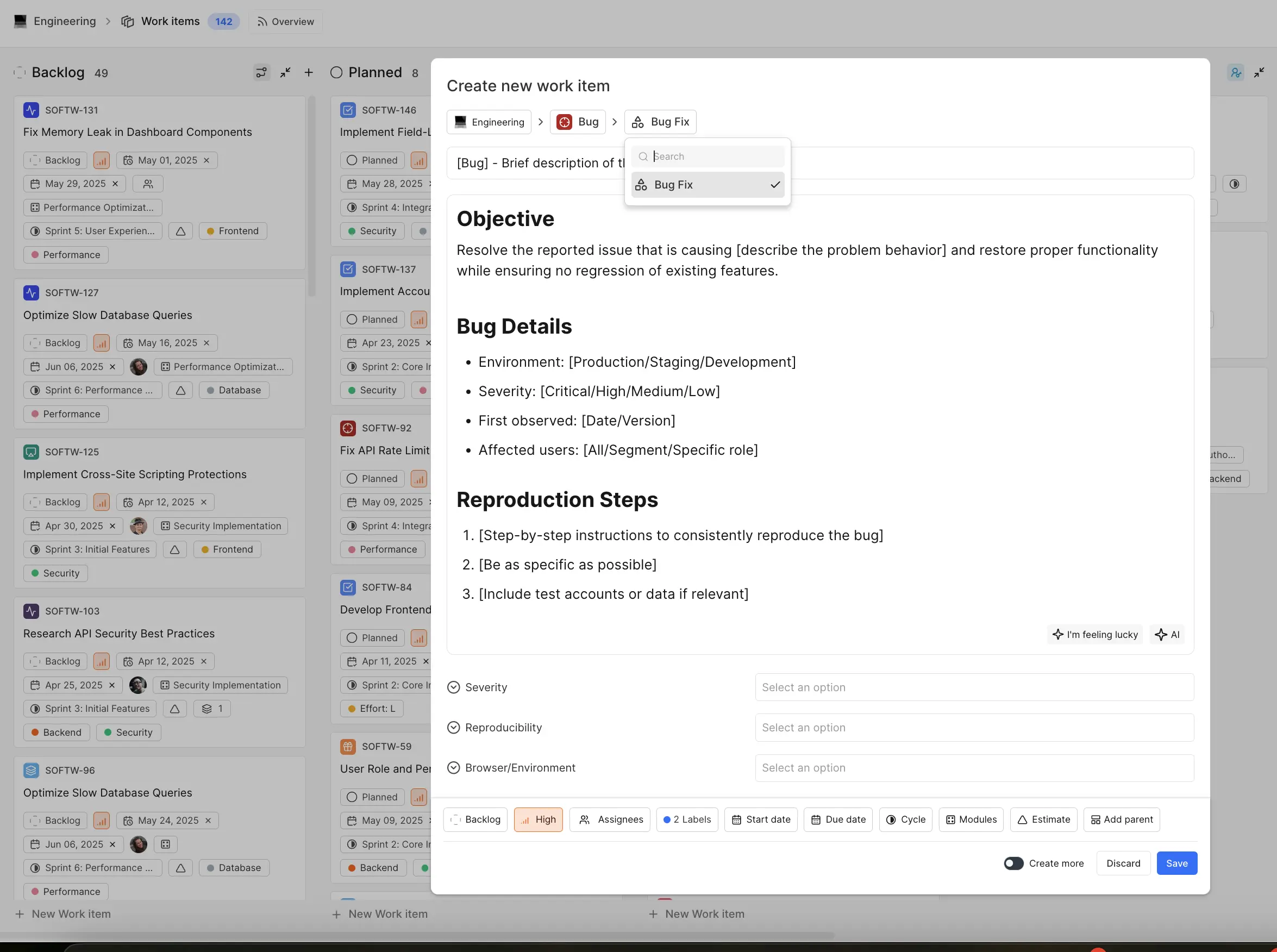1277x952 pixels.
Task: Click the template Search field
Action: click(x=707, y=156)
